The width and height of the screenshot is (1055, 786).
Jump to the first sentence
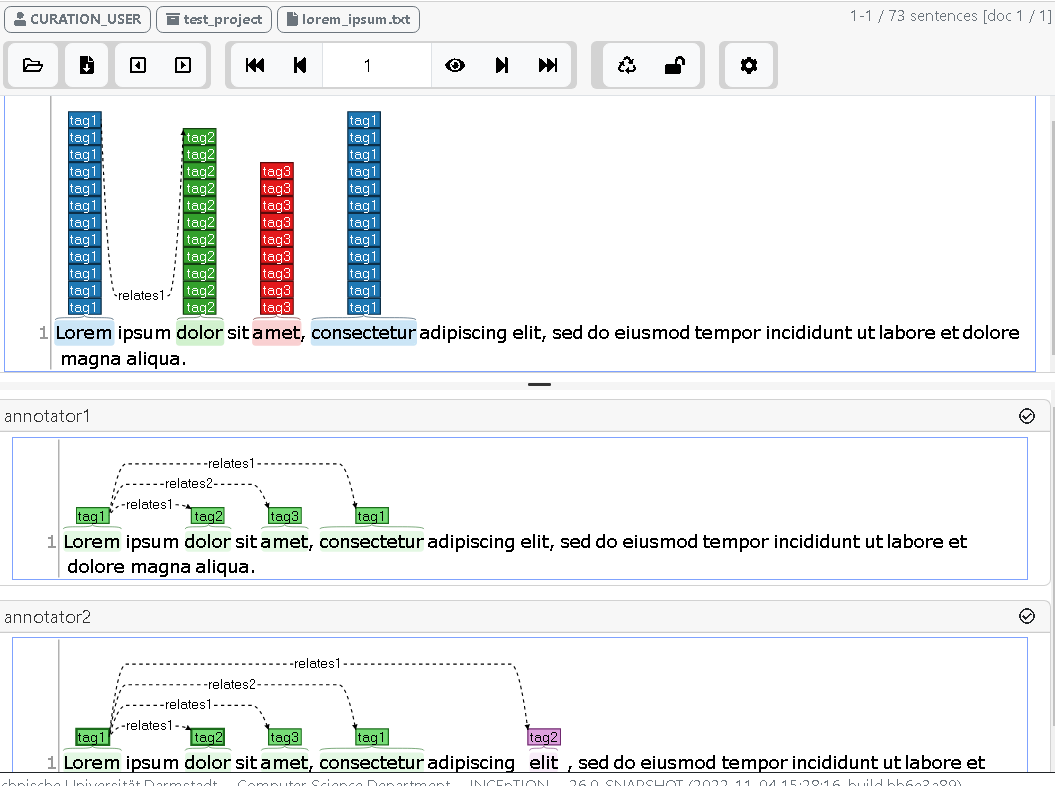coord(254,65)
